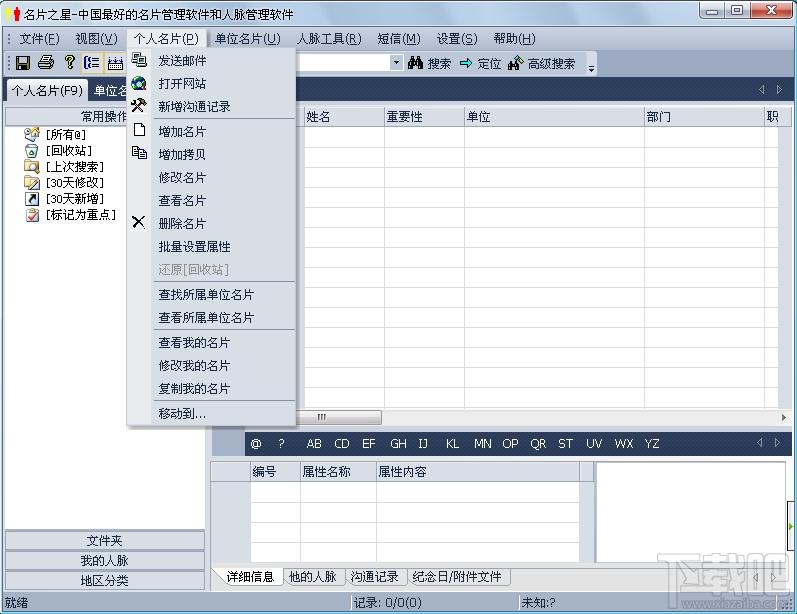Screen dimensions: 797x614
Task: Select the [所有@] tree icon
Action: tap(32, 134)
